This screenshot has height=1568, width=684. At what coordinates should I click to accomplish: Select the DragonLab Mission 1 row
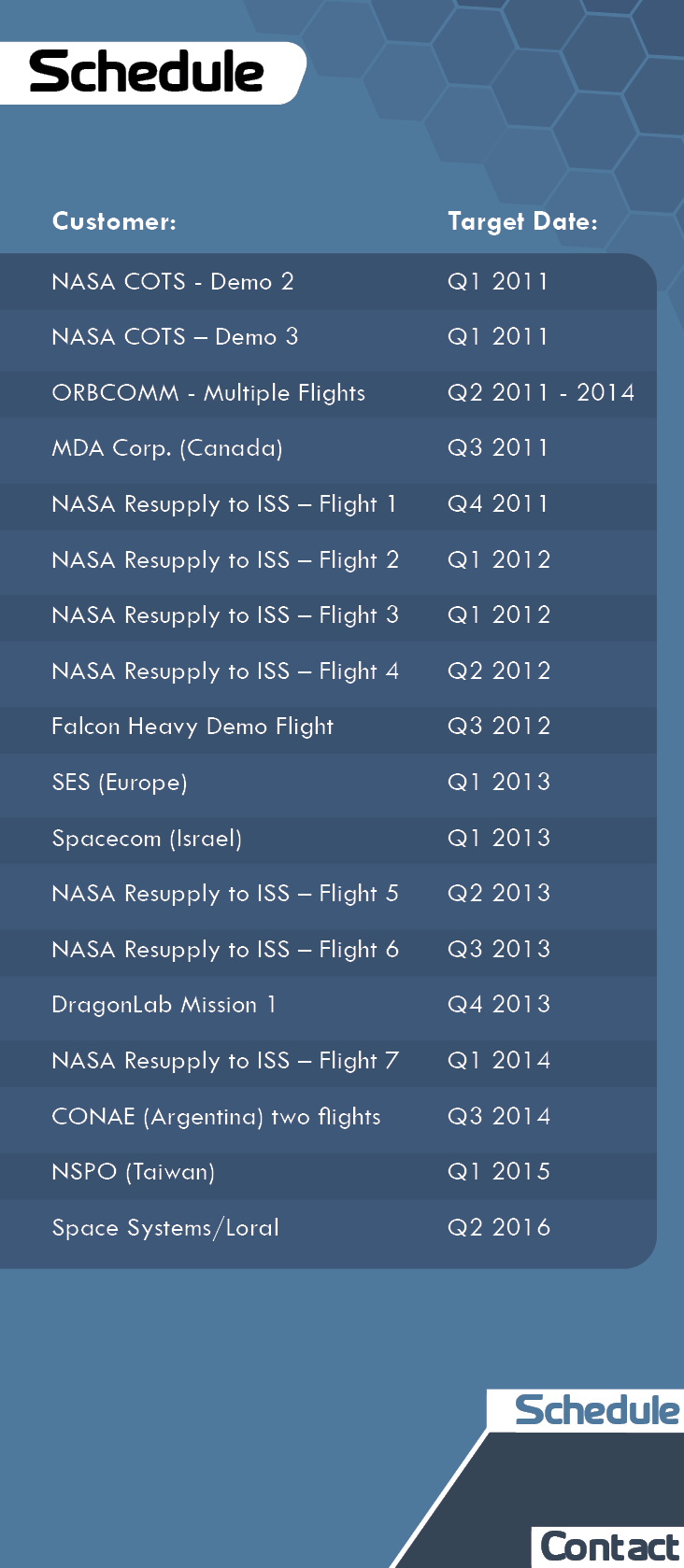328,1005
